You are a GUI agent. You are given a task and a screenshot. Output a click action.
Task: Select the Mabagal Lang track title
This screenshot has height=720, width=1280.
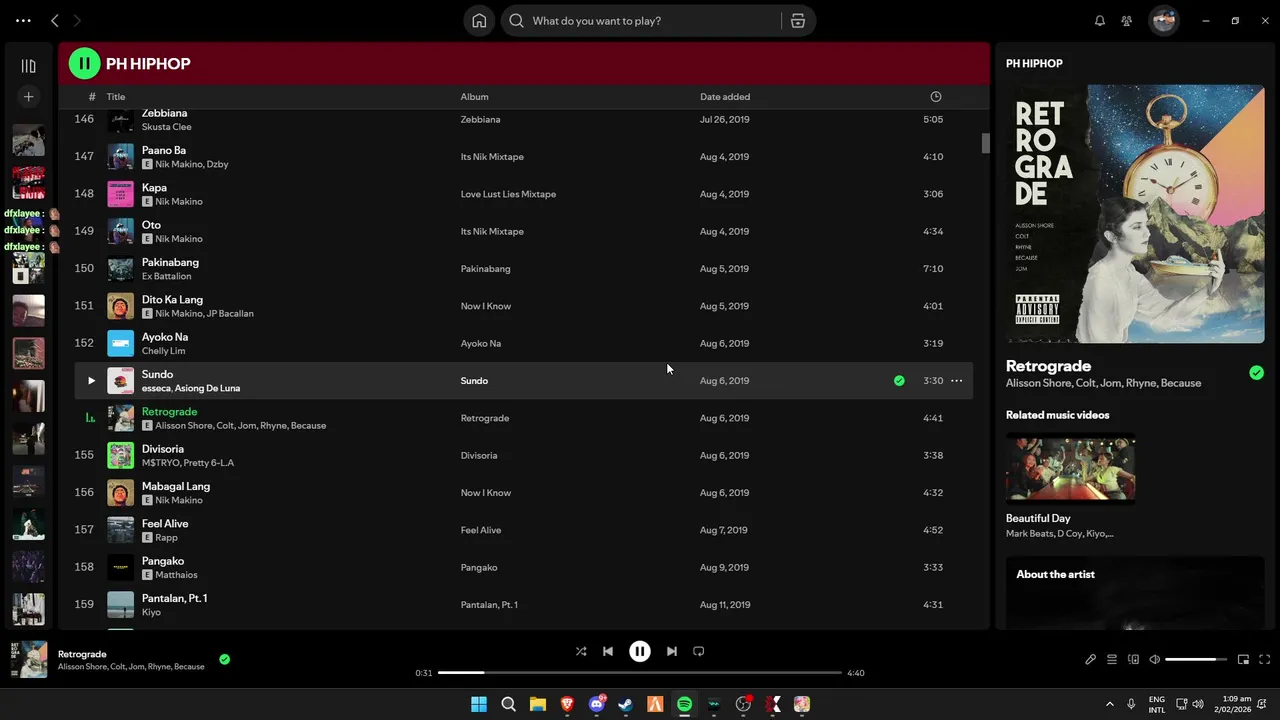176,486
